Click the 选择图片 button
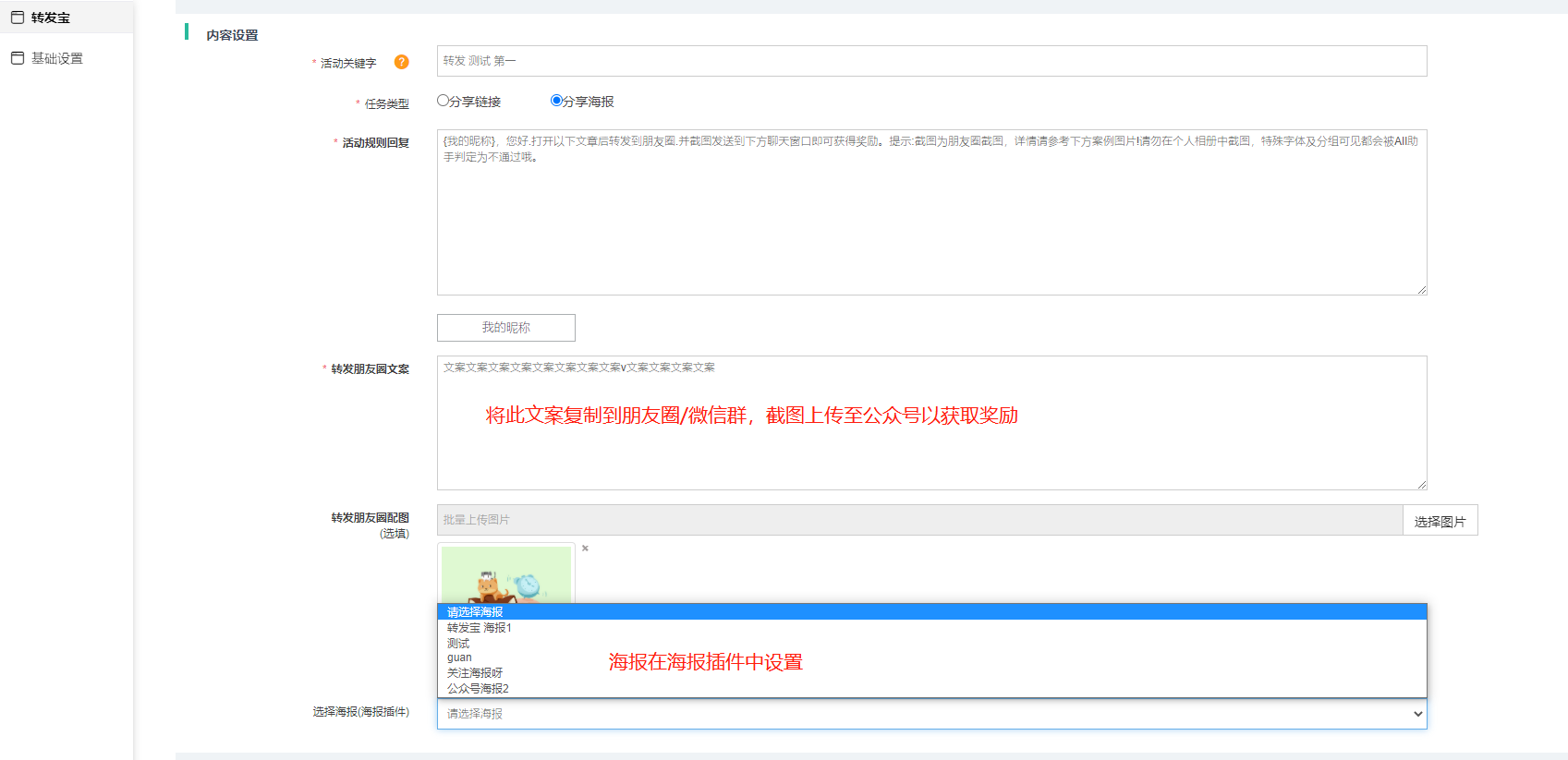 click(x=1440, y=521)
